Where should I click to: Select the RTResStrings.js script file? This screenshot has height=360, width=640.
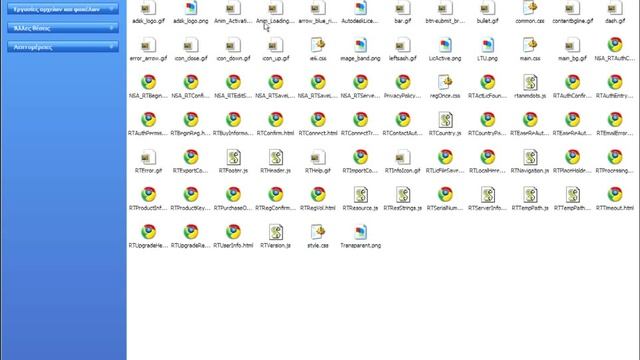403,195
